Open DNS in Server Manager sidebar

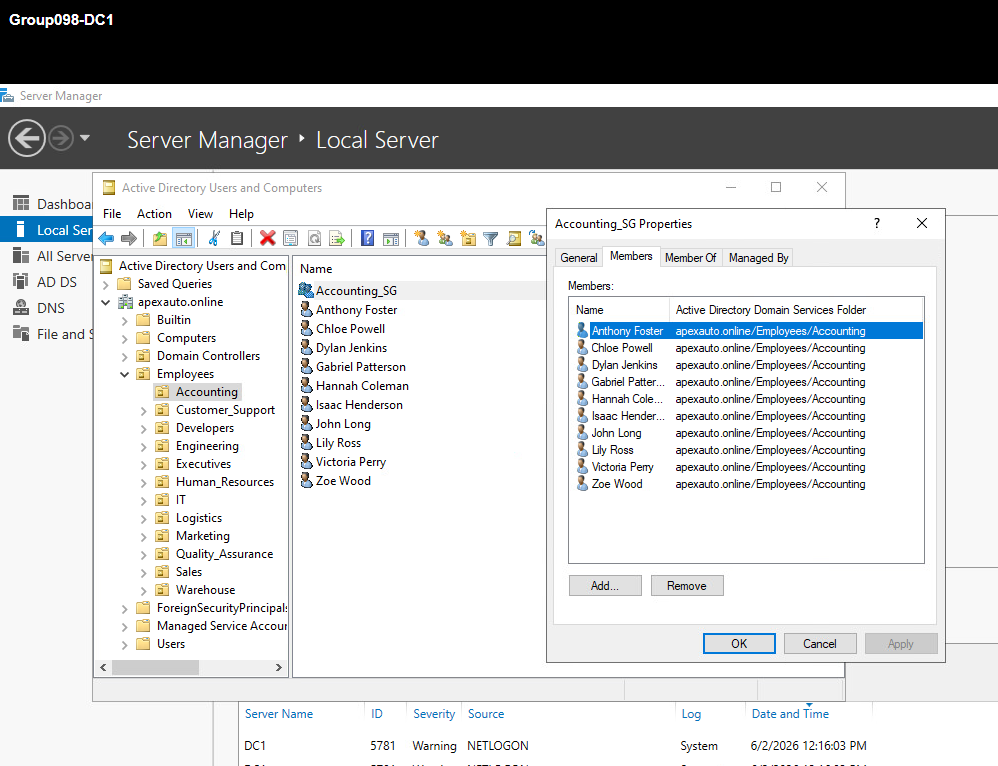51,308
